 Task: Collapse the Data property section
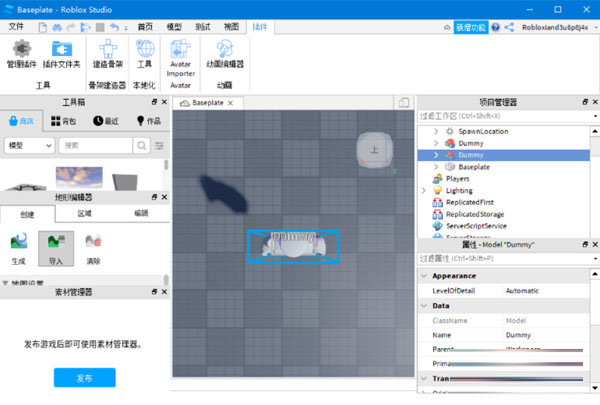[x=424, y=305]
